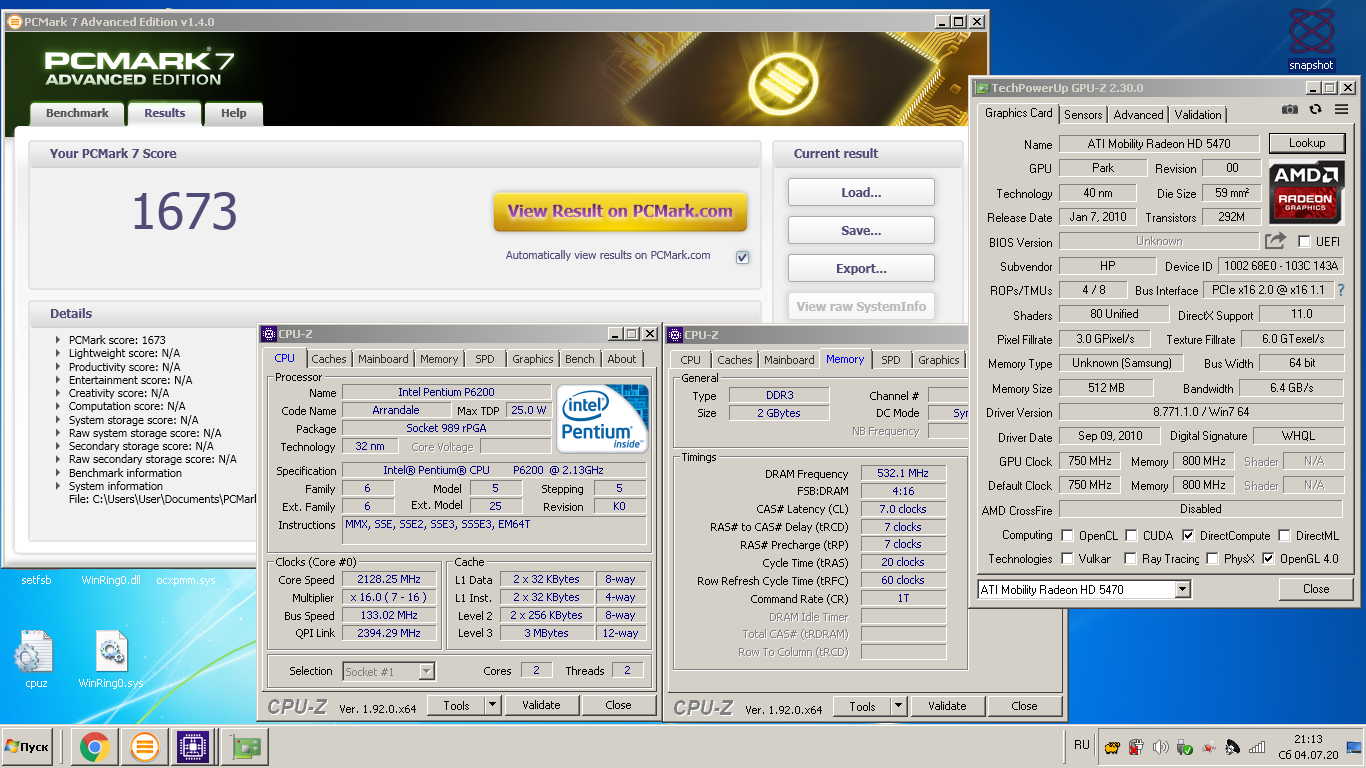Open the Tools dropdown arrow in right CPU-Z
This screenshot has height=768, width=1366.
coord(898,706)
